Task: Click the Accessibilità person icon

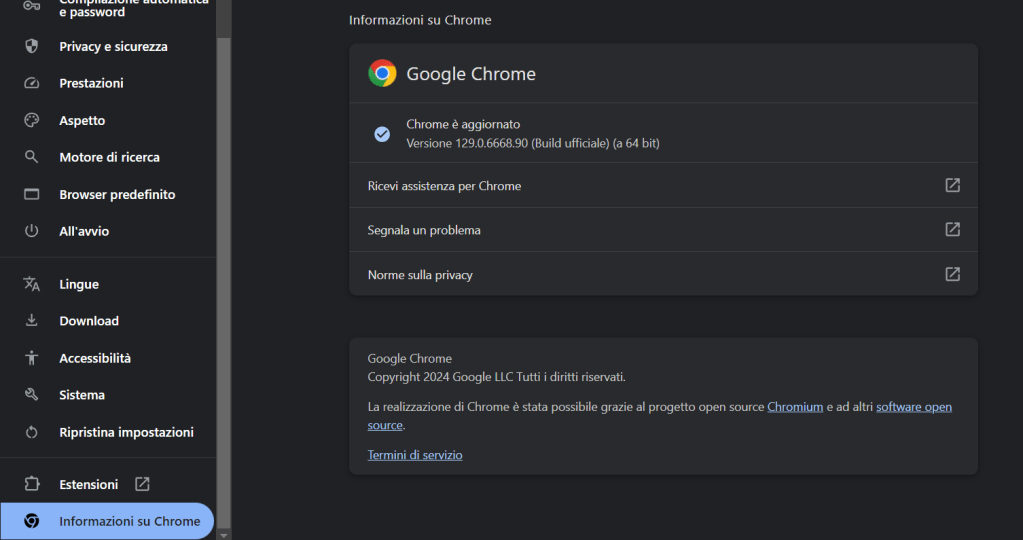Action: (31, 358)
